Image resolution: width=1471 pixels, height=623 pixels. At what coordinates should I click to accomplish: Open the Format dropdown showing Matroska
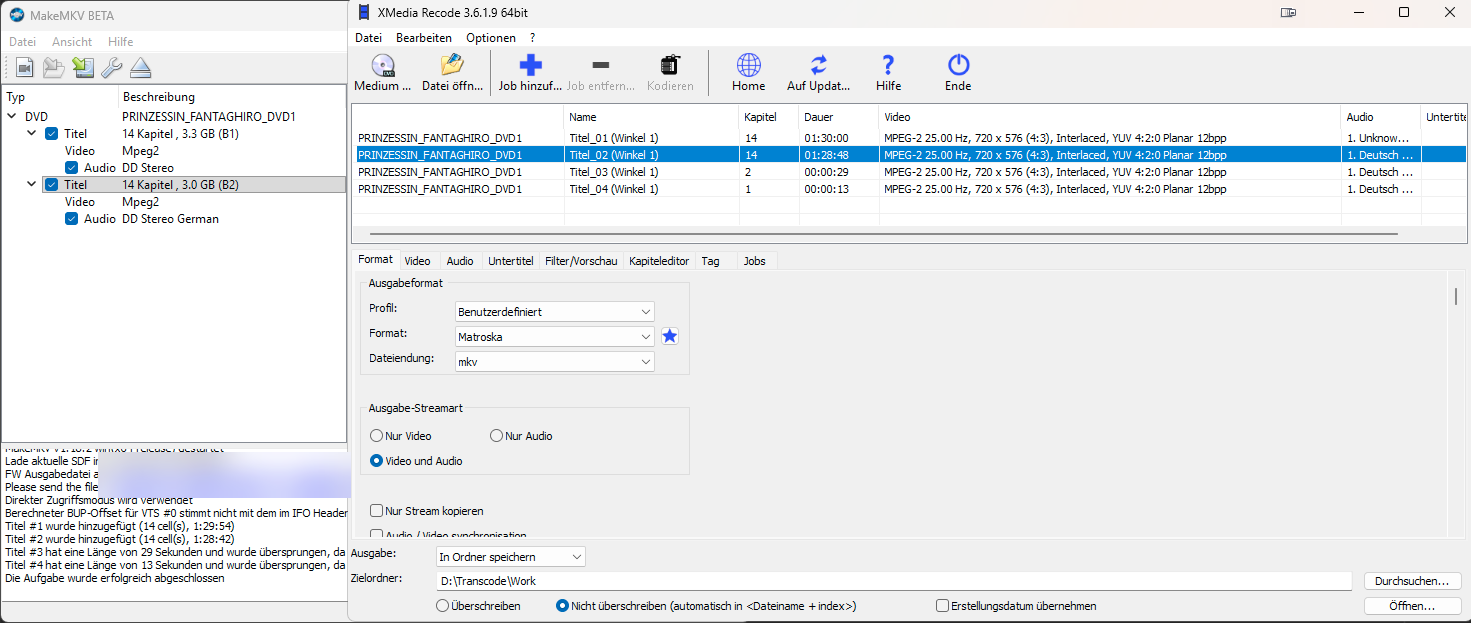554,337
